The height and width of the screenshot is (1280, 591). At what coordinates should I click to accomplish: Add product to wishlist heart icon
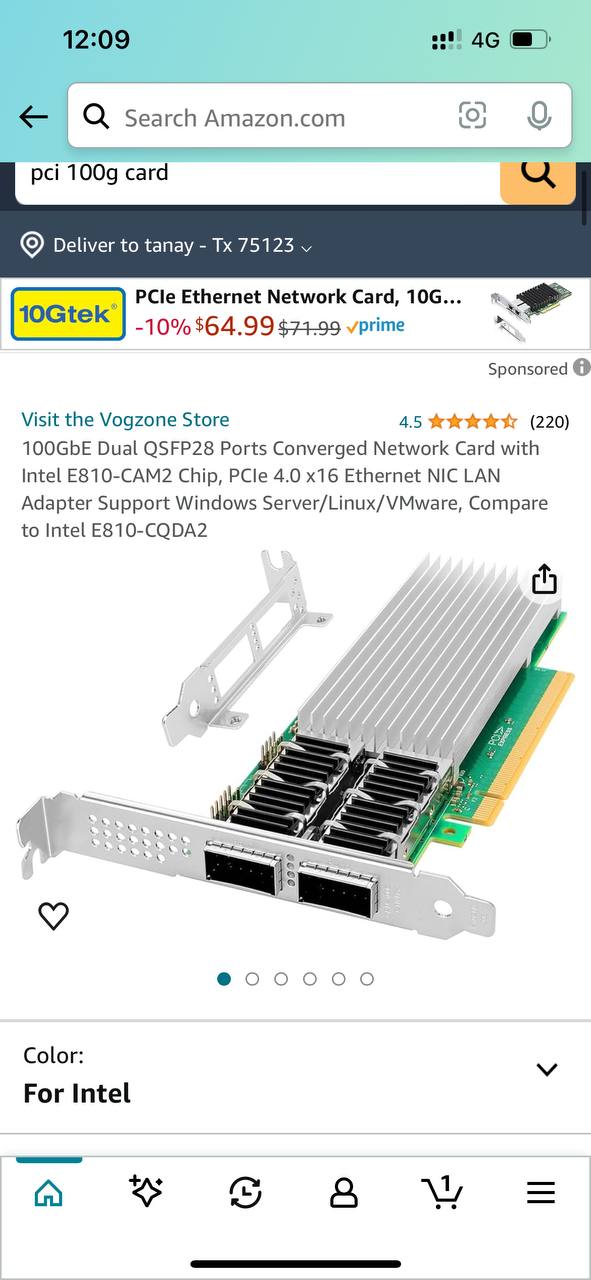pyautogui.click(x=53, y=916)
